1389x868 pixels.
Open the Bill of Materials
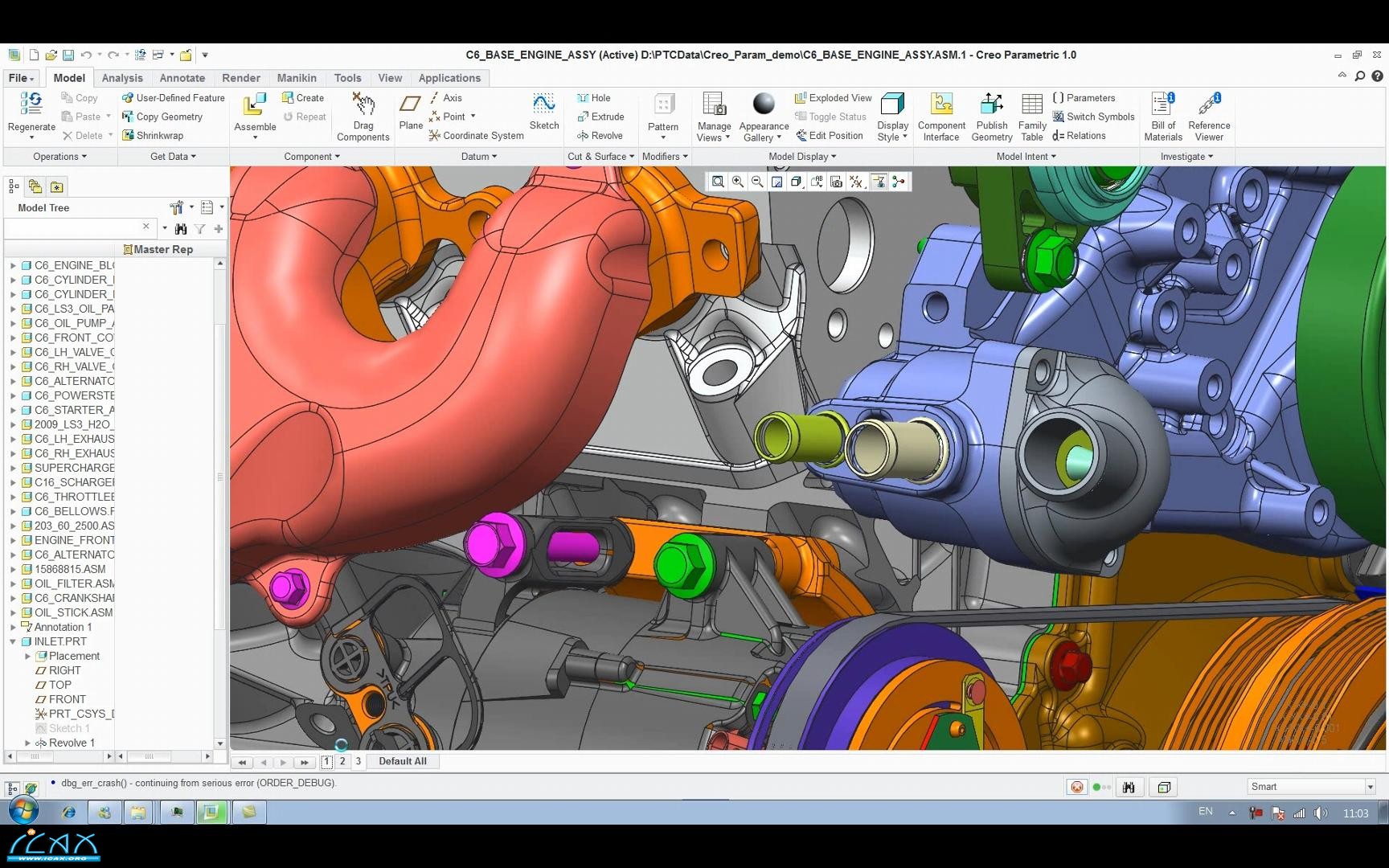pos(1162,104)
